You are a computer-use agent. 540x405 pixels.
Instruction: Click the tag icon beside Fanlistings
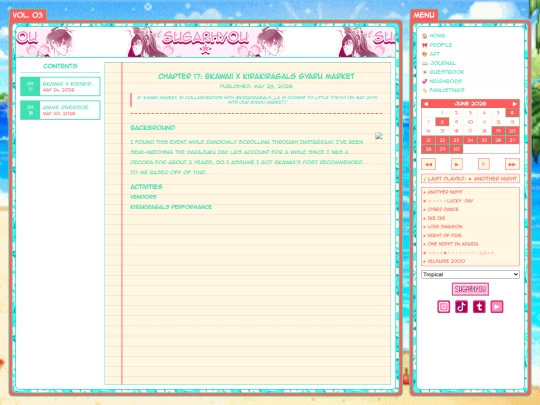425,90
